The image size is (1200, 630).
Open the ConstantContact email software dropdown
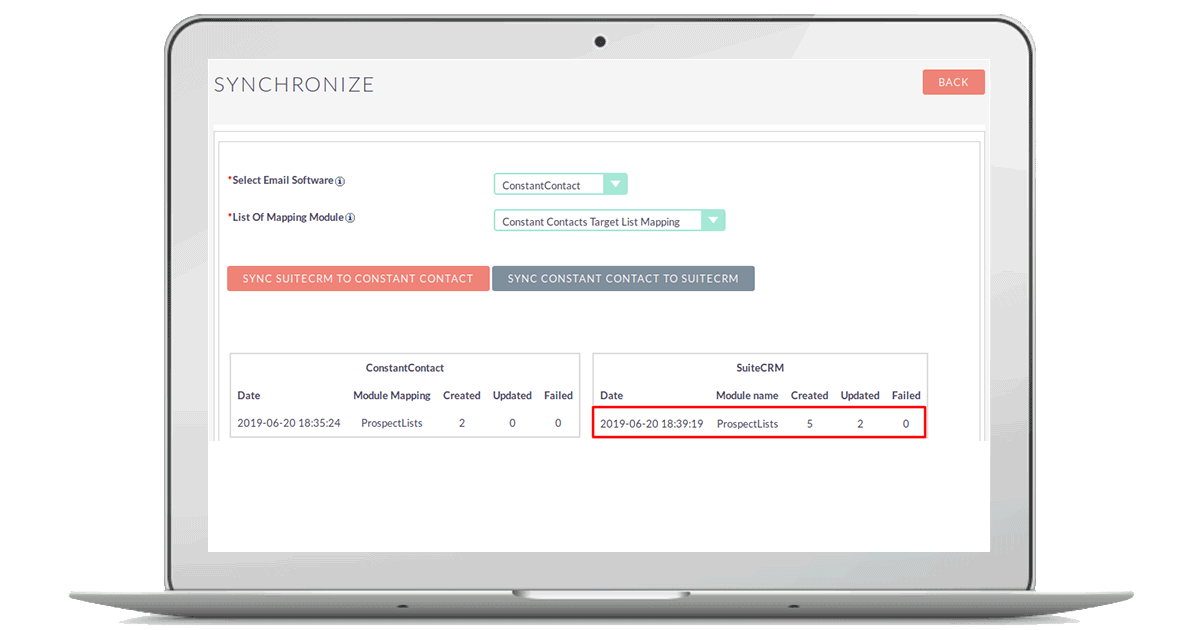[x=560, y=185]
